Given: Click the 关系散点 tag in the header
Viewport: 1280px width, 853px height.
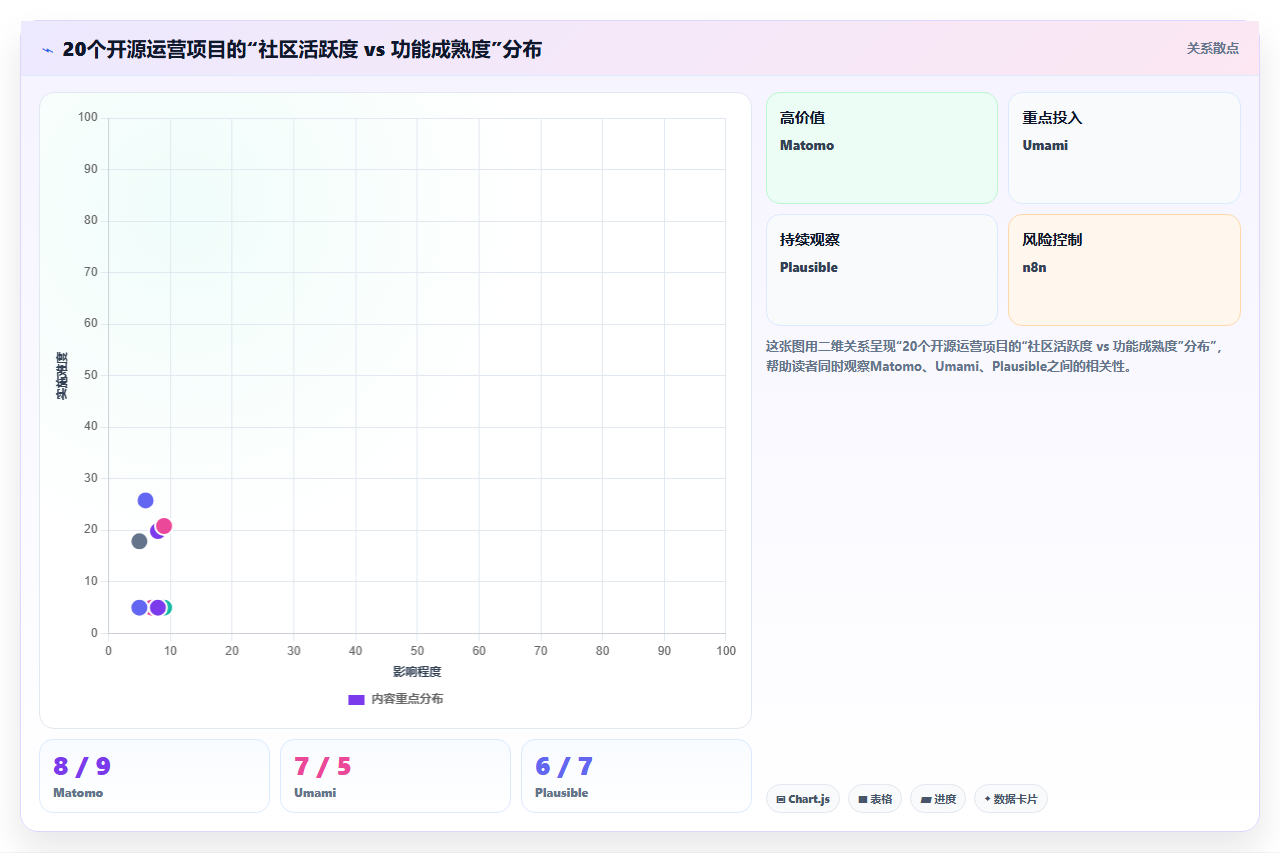Looking at the screenshot, I should [x=1212, y=48].
